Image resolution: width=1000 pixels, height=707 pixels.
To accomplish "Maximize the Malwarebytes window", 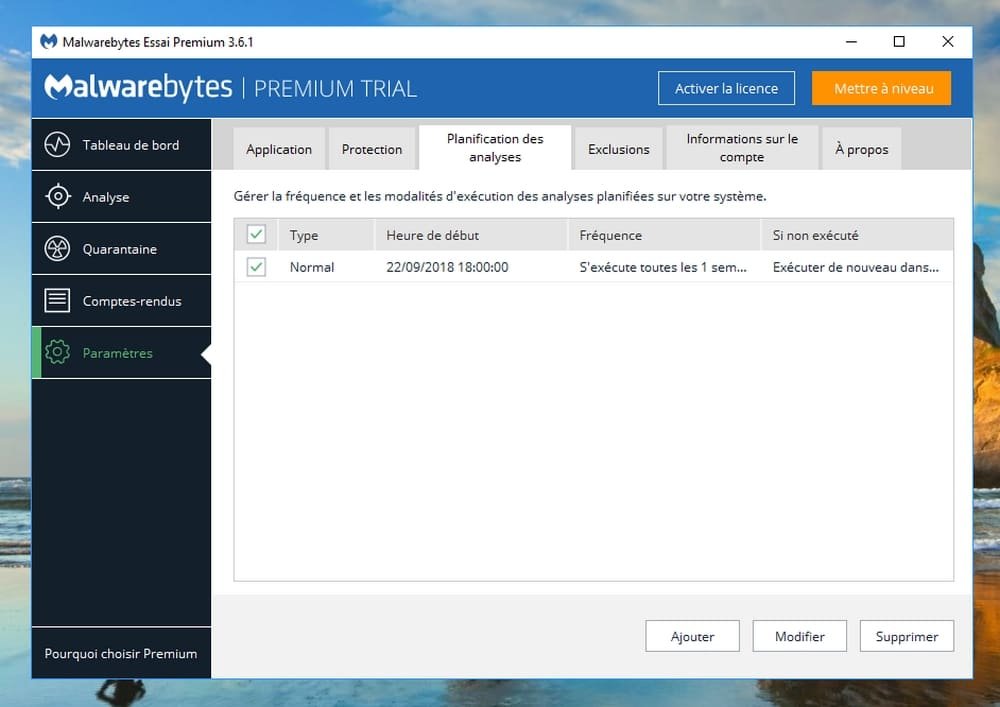I will 899,42.
